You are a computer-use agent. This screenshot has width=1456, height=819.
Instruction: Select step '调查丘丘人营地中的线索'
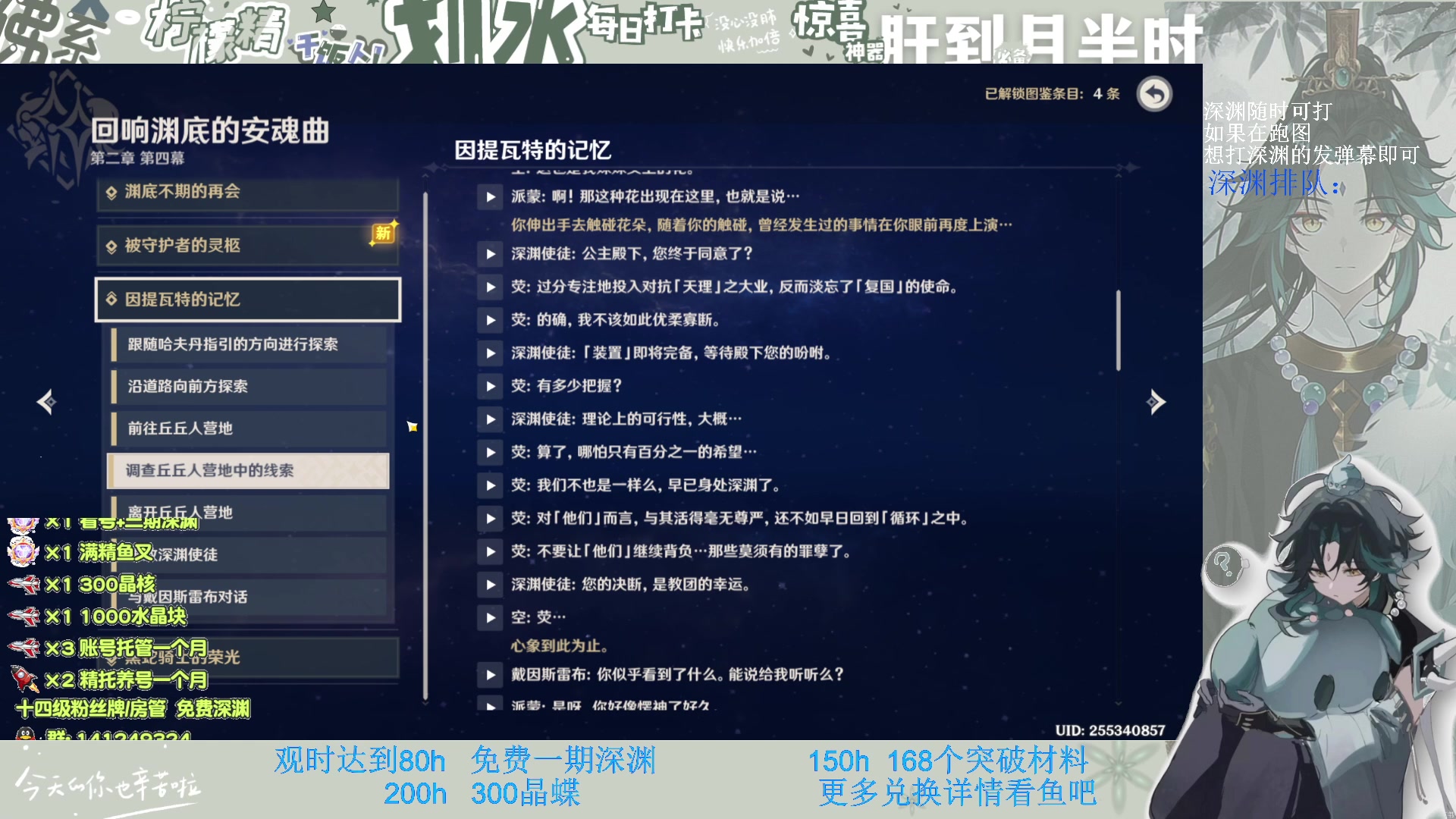point(249,471)
